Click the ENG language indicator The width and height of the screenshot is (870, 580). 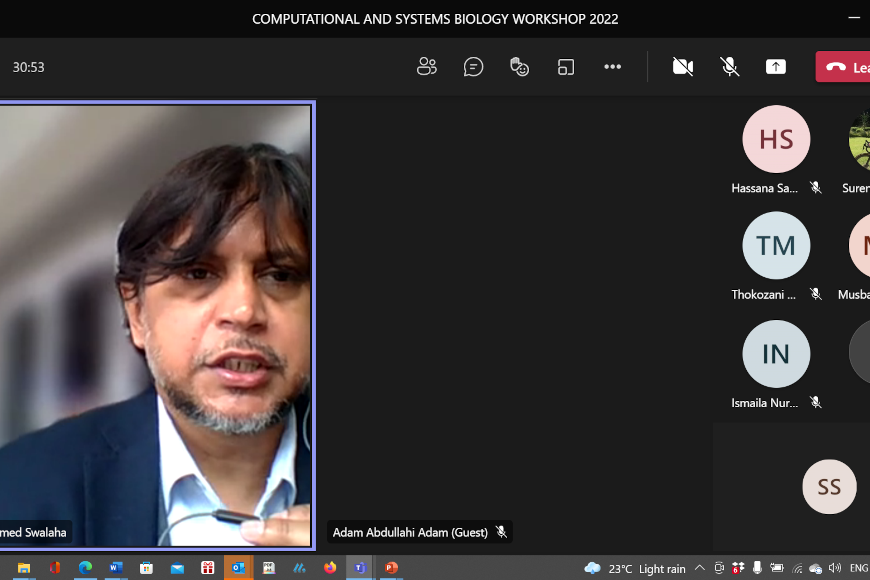coord(858,568)
